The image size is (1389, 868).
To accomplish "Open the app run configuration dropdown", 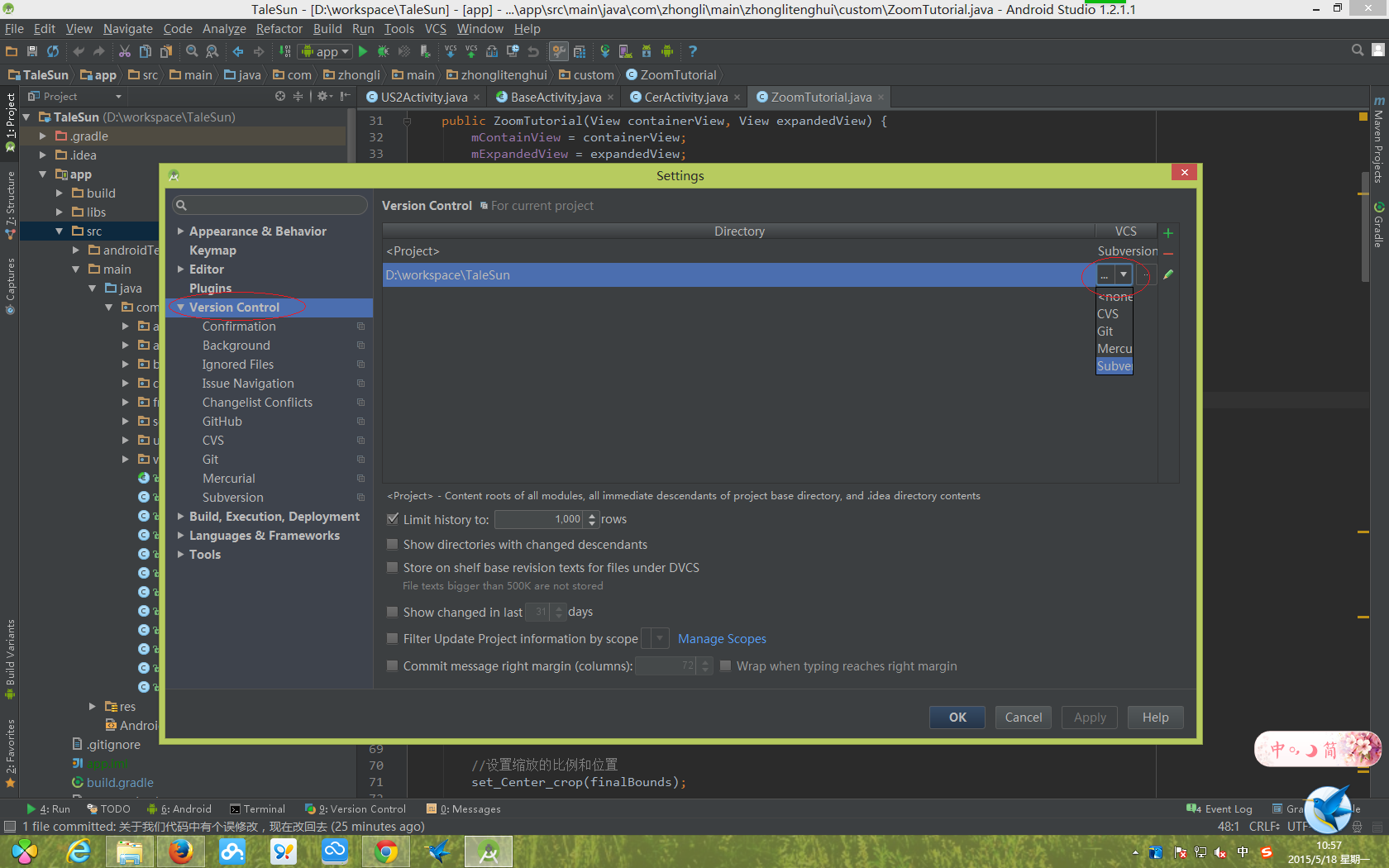I will coord(326,51).
